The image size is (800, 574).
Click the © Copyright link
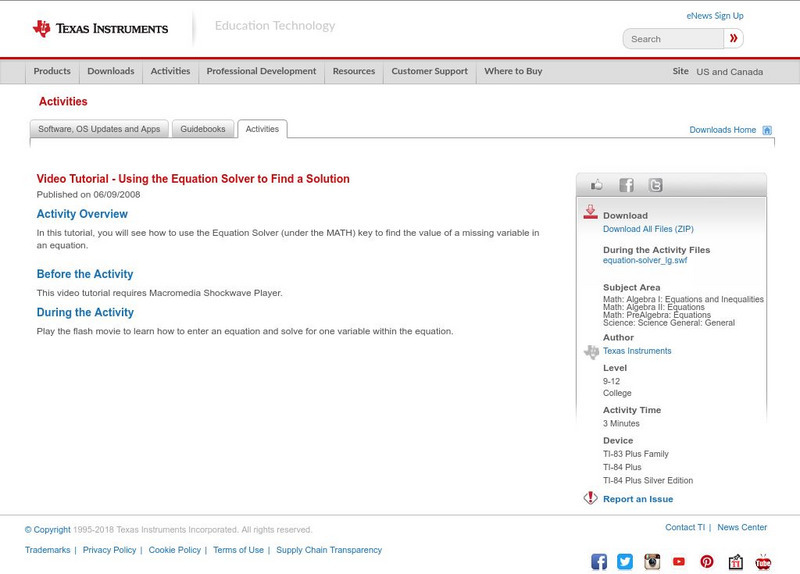pyautogui.click(x=47, y=530)
